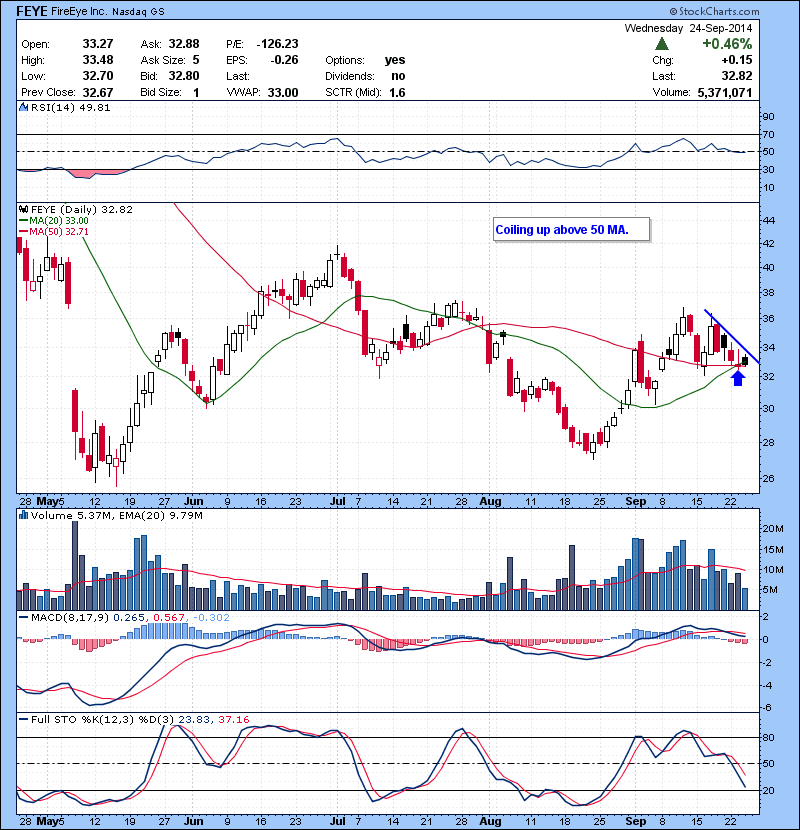Click the Prev Close value 32.67

(x=98, y=93)
